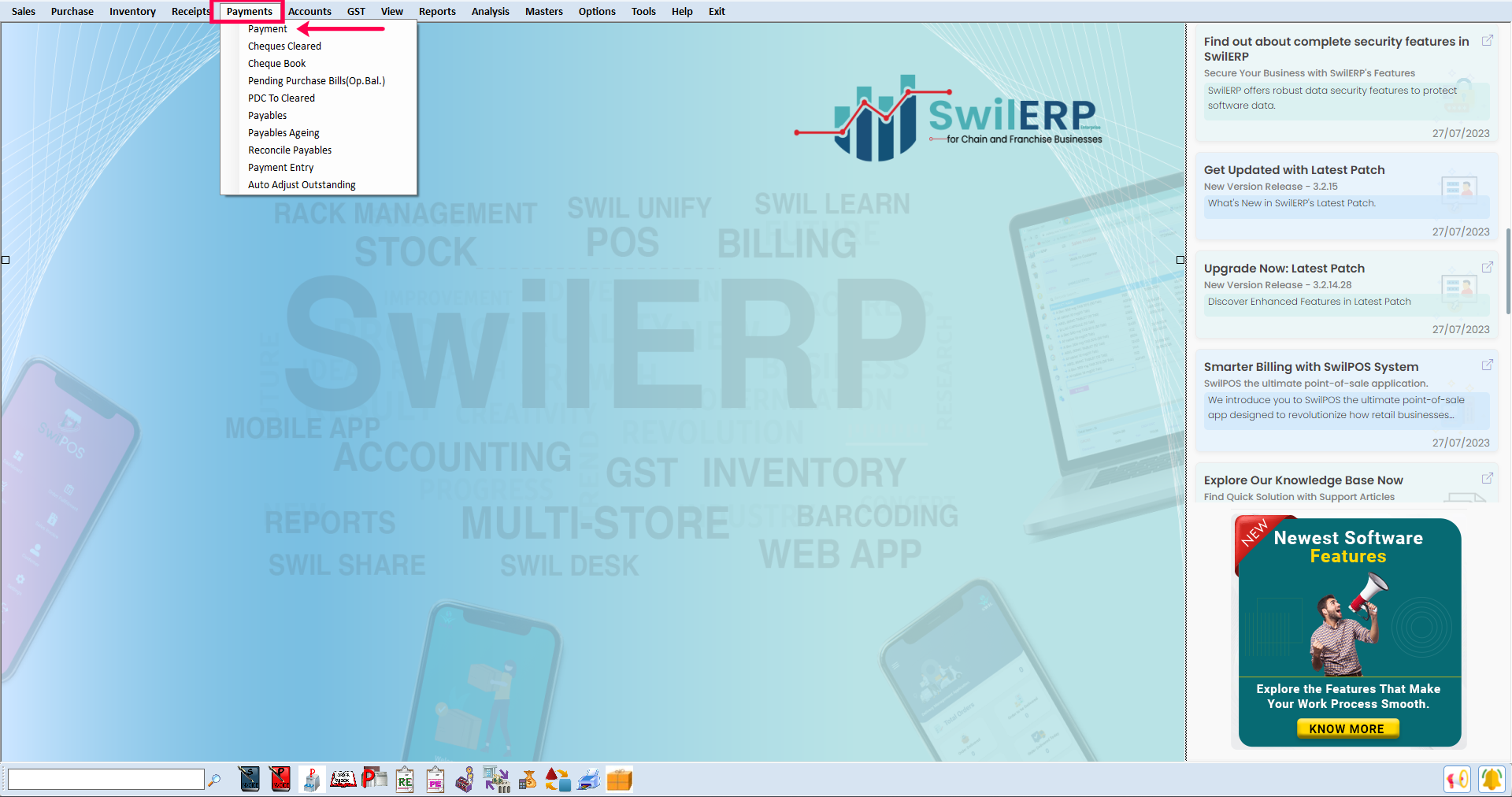Open the red Purchase Invoice (P) icon

[x=280, y=779]
